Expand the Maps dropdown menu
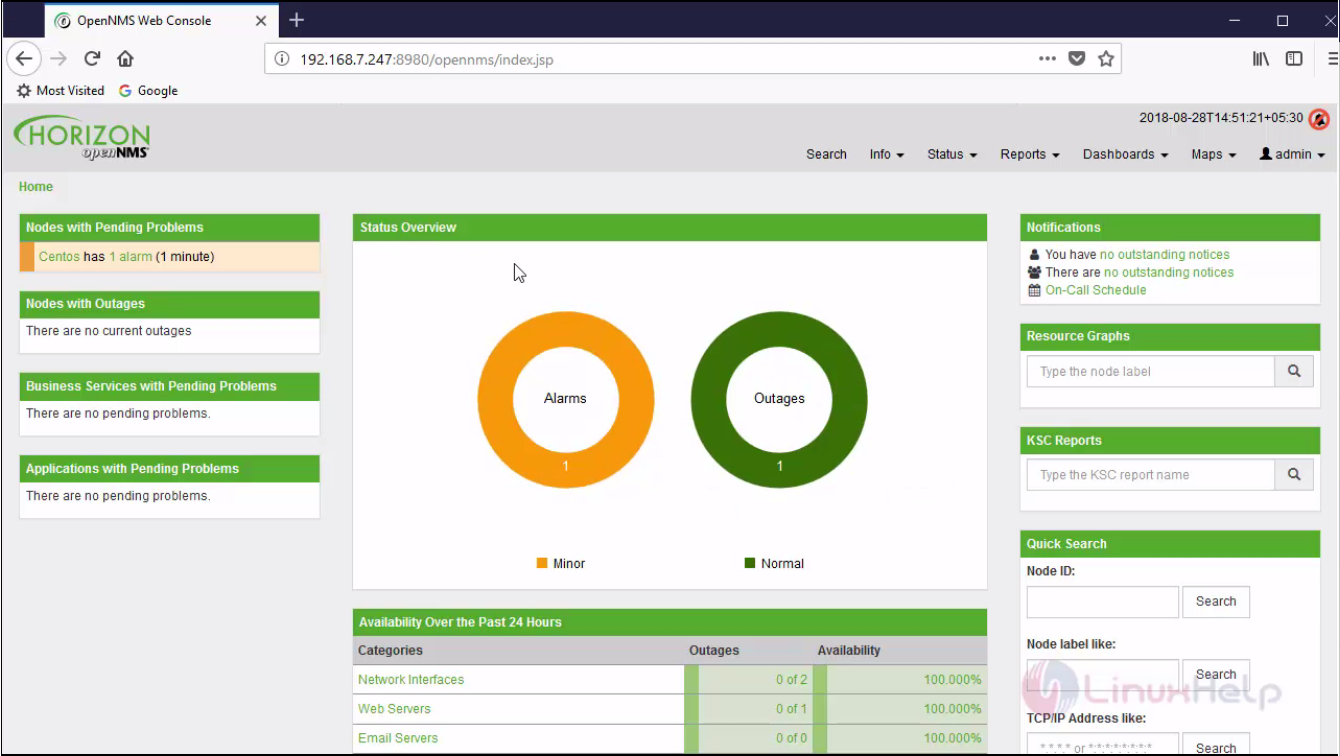This screenshot has height=756, width=1340. [x=1214, y=154]
